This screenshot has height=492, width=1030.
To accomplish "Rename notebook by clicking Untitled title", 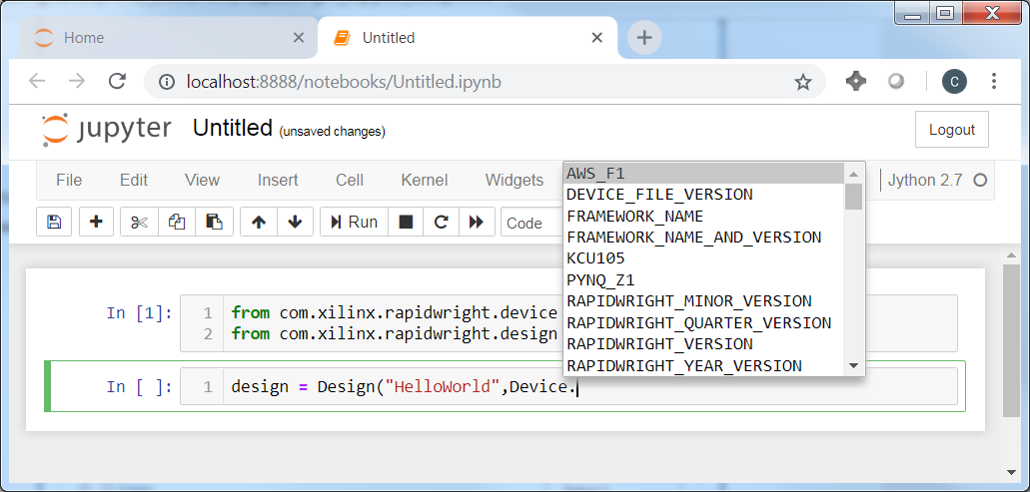I will (x=233, y=128).
